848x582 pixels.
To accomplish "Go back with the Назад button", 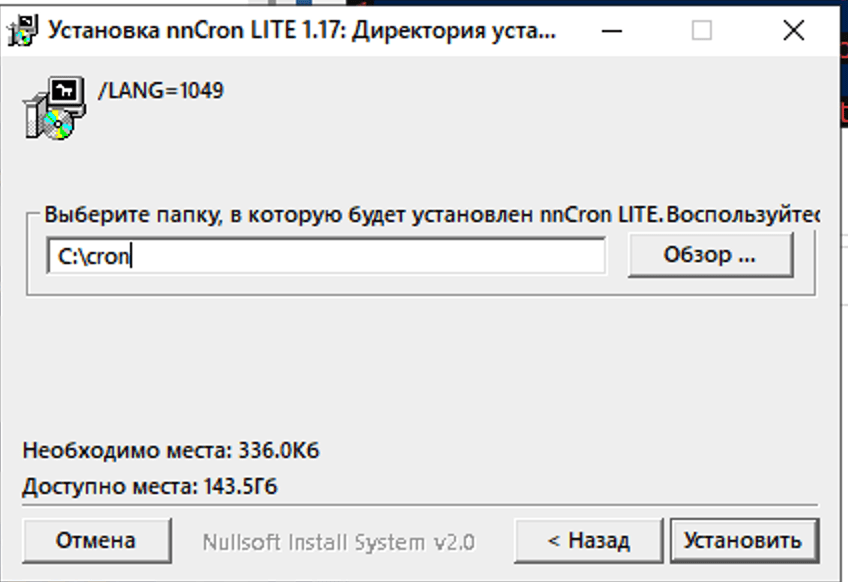I will [588, 541].
